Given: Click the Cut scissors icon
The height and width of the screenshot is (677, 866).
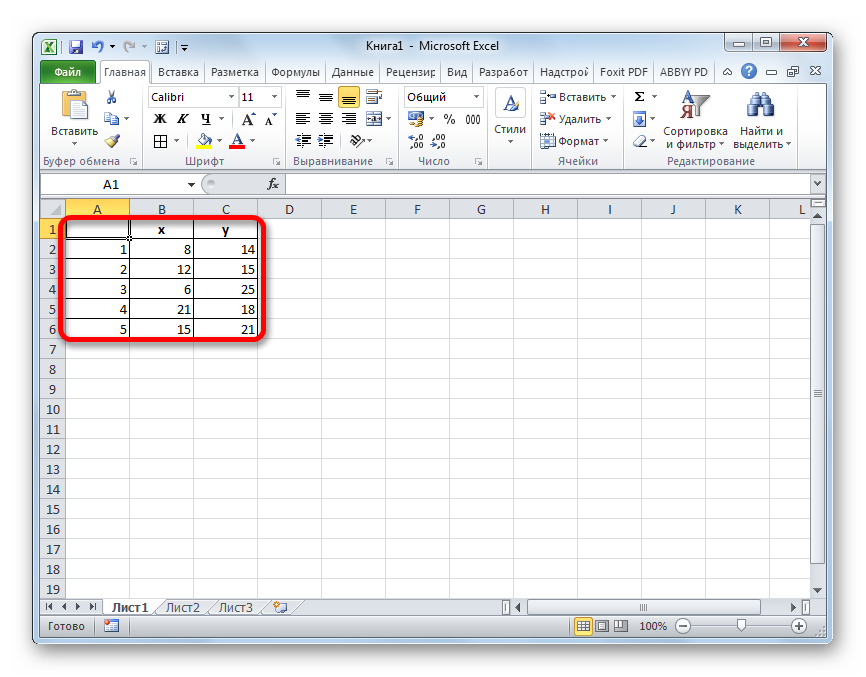Looking at the screenshot, I should pos(112,97).
